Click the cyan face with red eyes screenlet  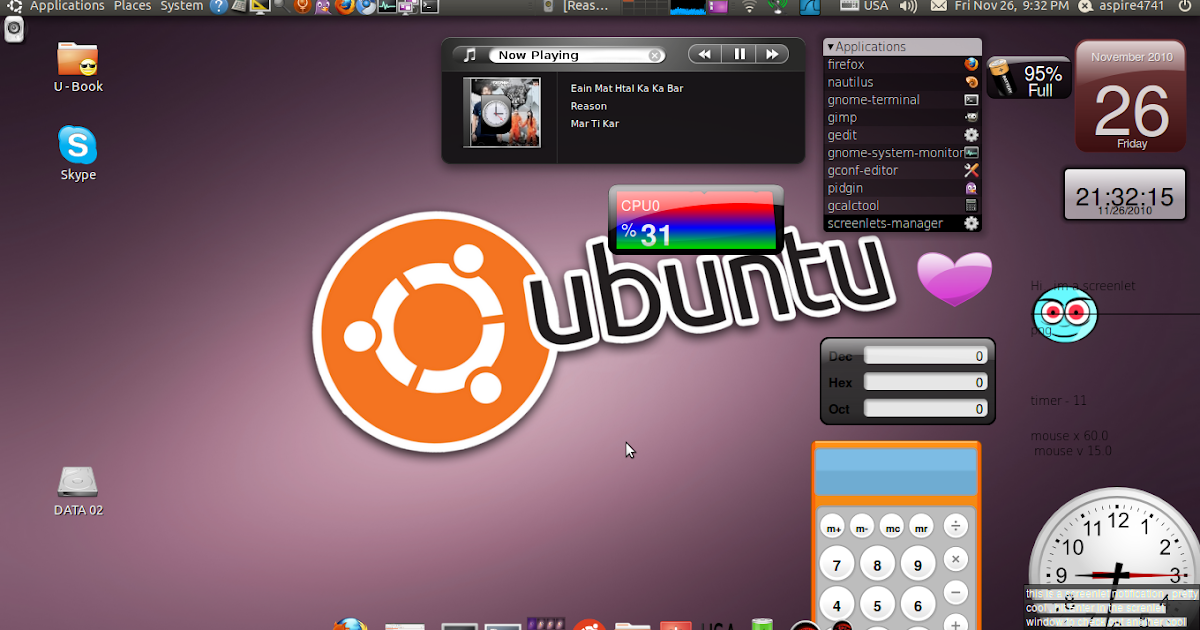(1065, 315)
